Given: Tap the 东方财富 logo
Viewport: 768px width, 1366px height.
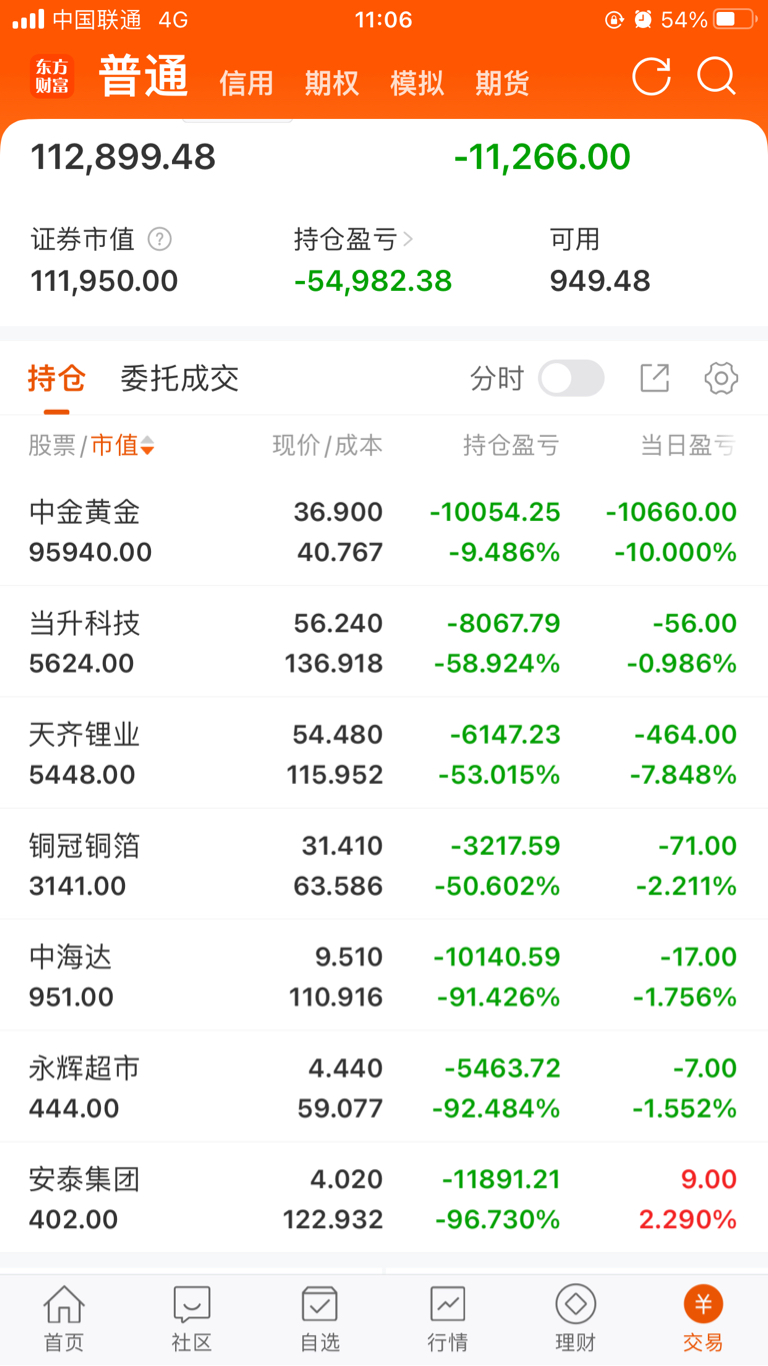Looking at the screenshot, I should tap(52, 76).
